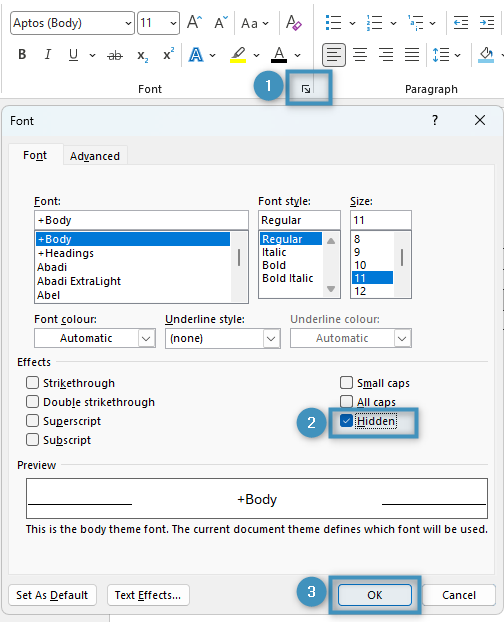Screen dimensions: 504x622
Task: Enable Subscript checkbox
Action: (33, 440)
